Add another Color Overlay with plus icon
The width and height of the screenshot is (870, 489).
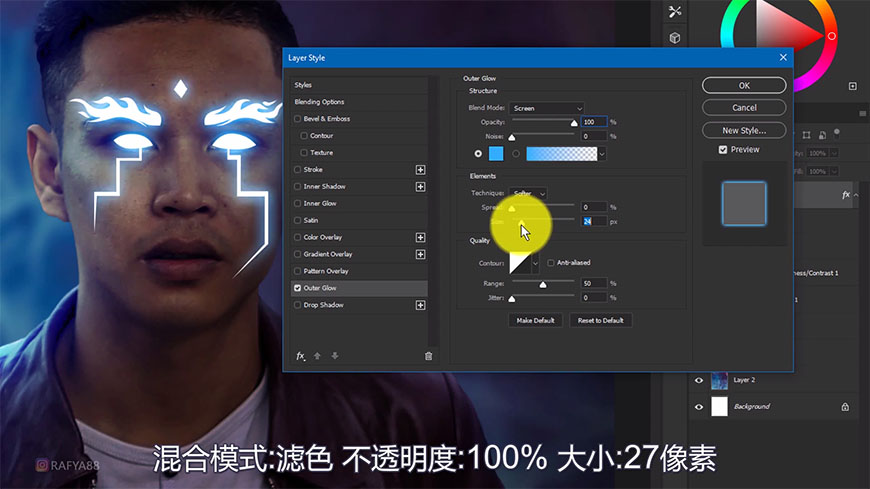[x=421, y=237]
